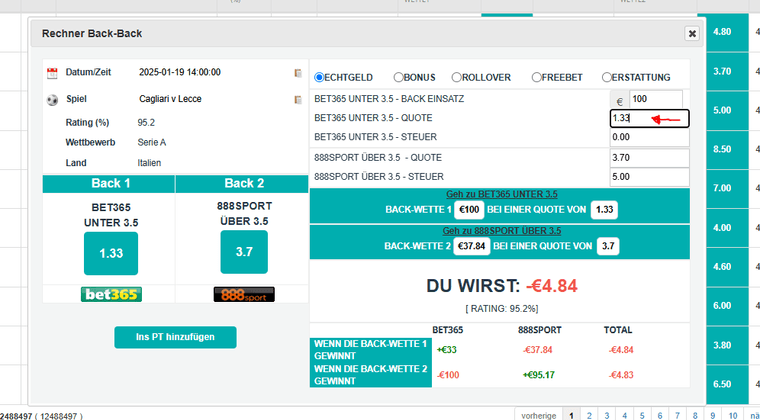Click the 3.7 quote box in Back-Wette 2 row
This screenshot has width=760, height=420.
(x=608, y=247)
